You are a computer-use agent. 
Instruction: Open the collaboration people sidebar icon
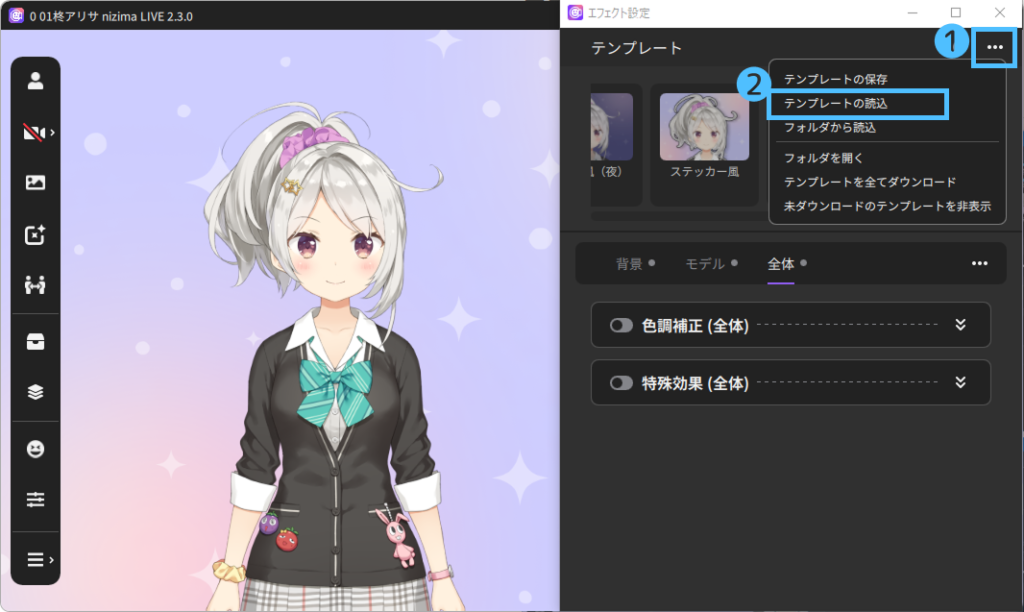35,285
